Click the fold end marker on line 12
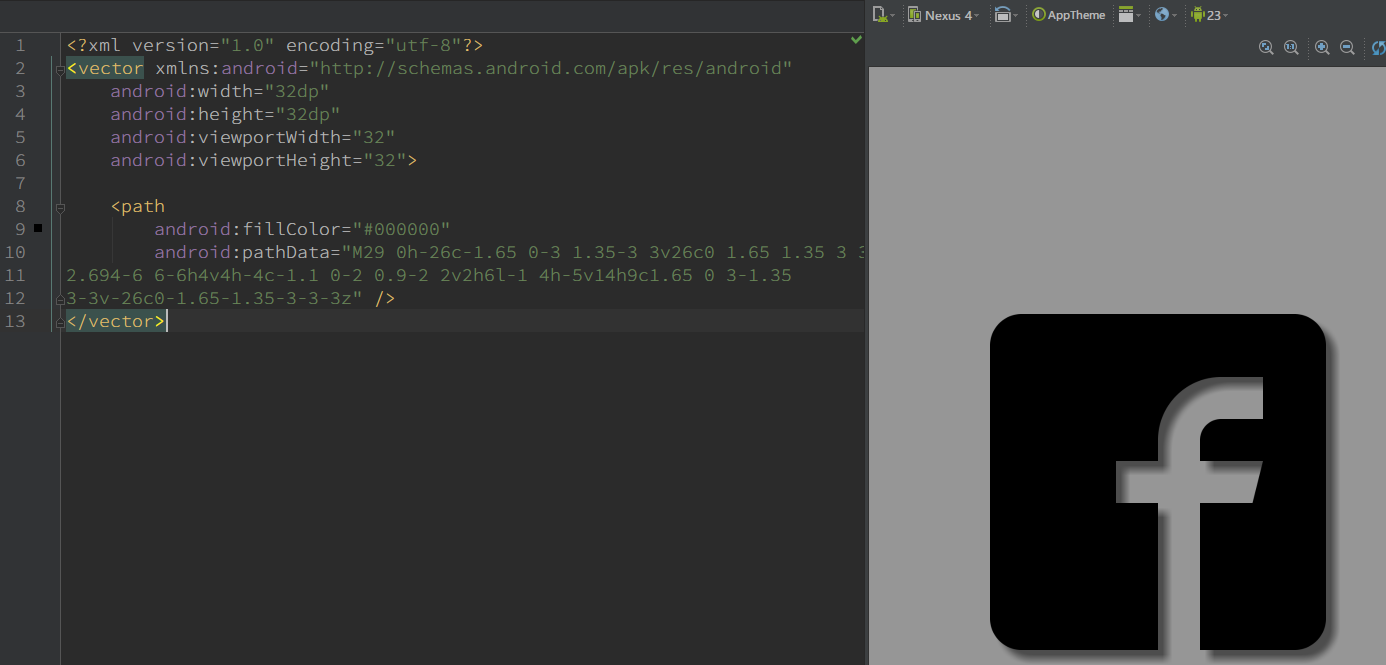The width and height of the screenshot is (1386, 665). pos(61,299)
